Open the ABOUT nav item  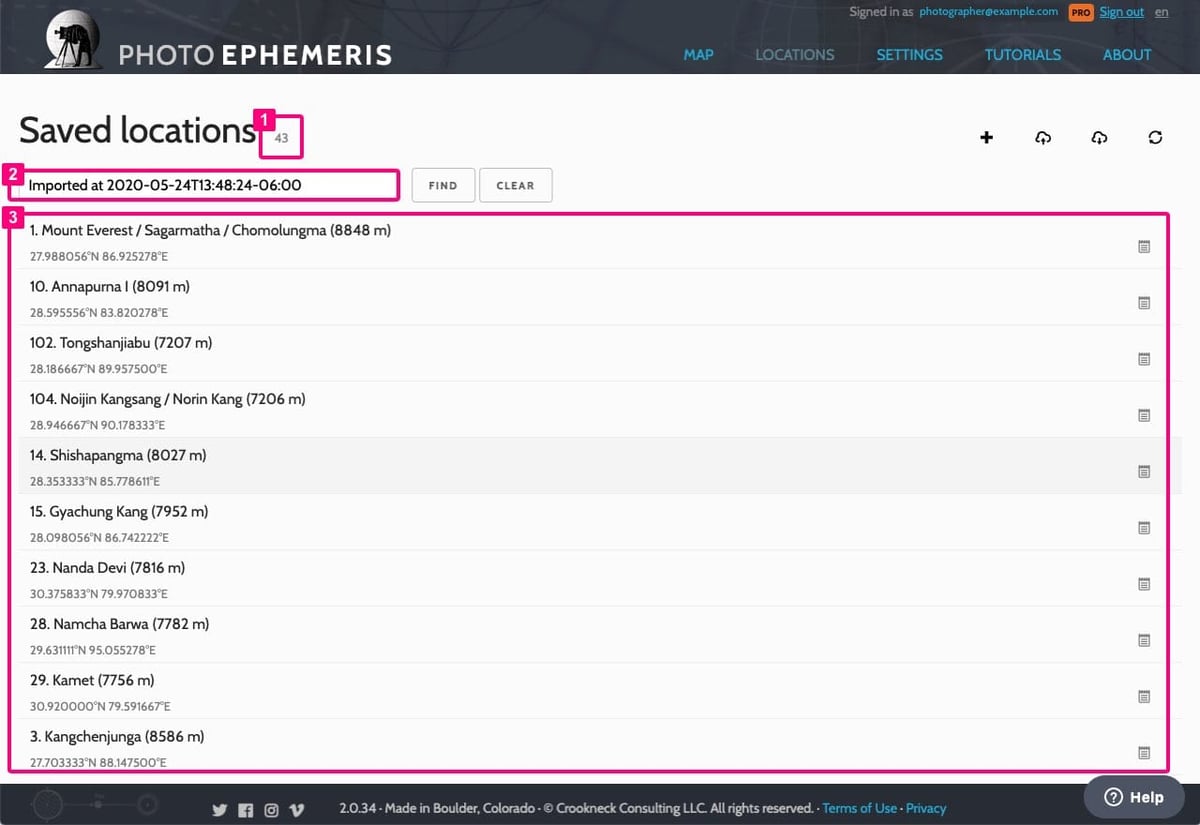coord(1127,55)
